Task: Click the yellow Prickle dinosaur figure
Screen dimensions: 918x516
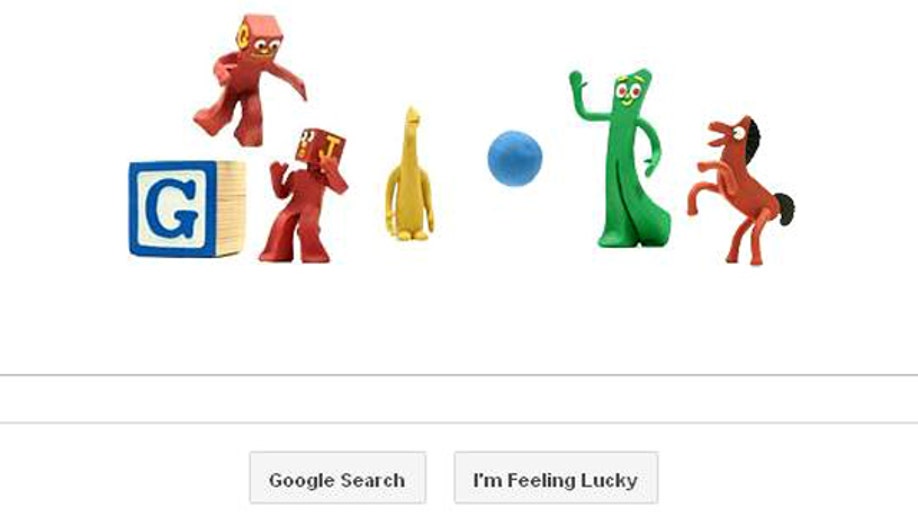Action: (x=410, y=174)
